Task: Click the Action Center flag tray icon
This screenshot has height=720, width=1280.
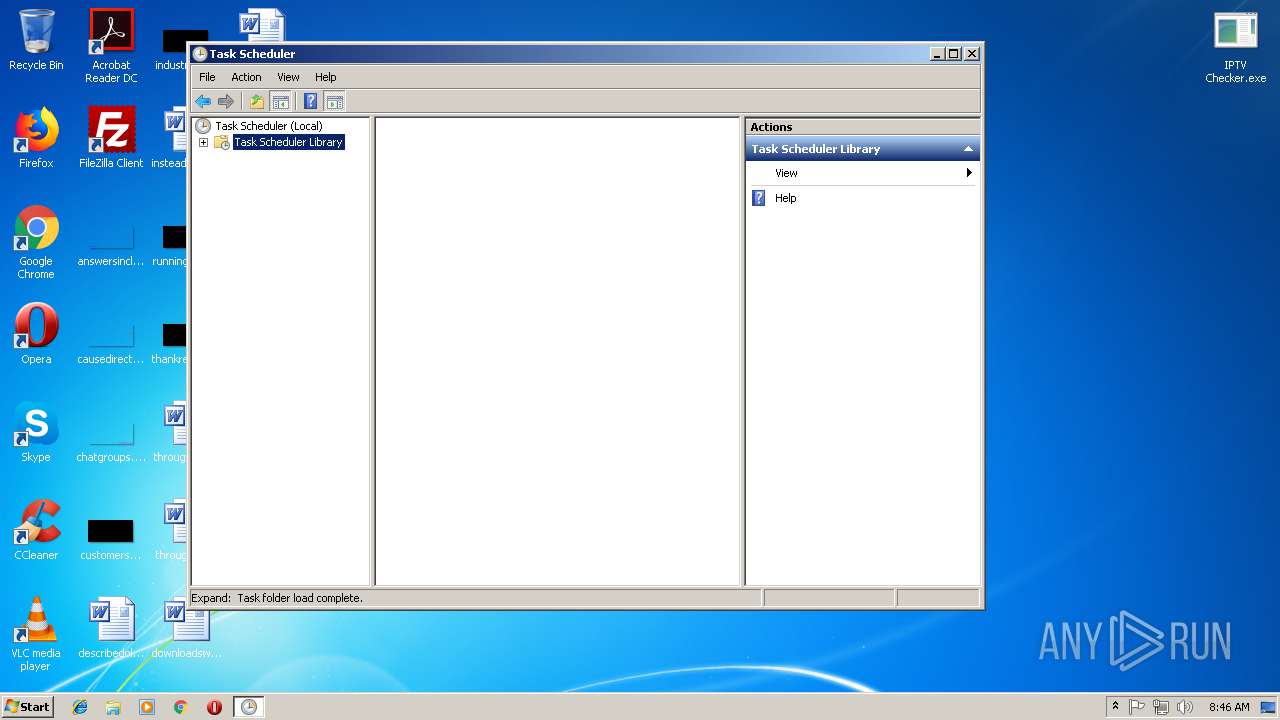Action: click(x=1137, y=707)
